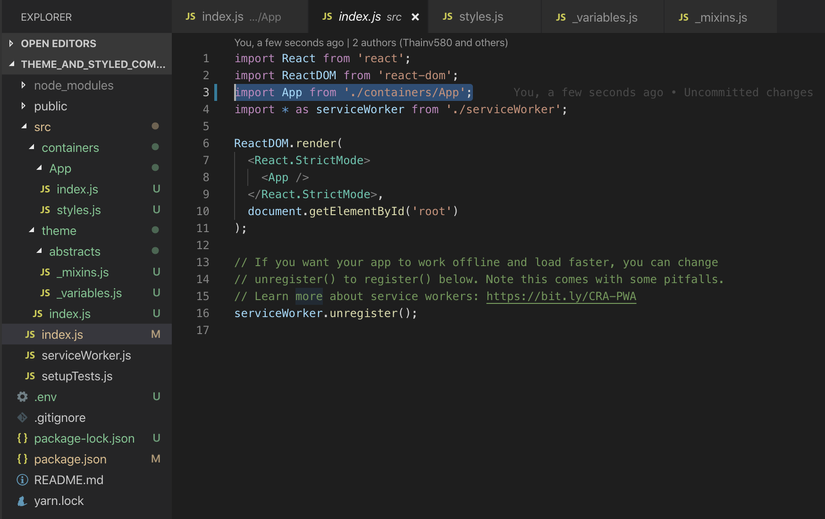Open the _mixins.js editor tab
The height and width of the screenshot is (519, 825).
[720, 17]
